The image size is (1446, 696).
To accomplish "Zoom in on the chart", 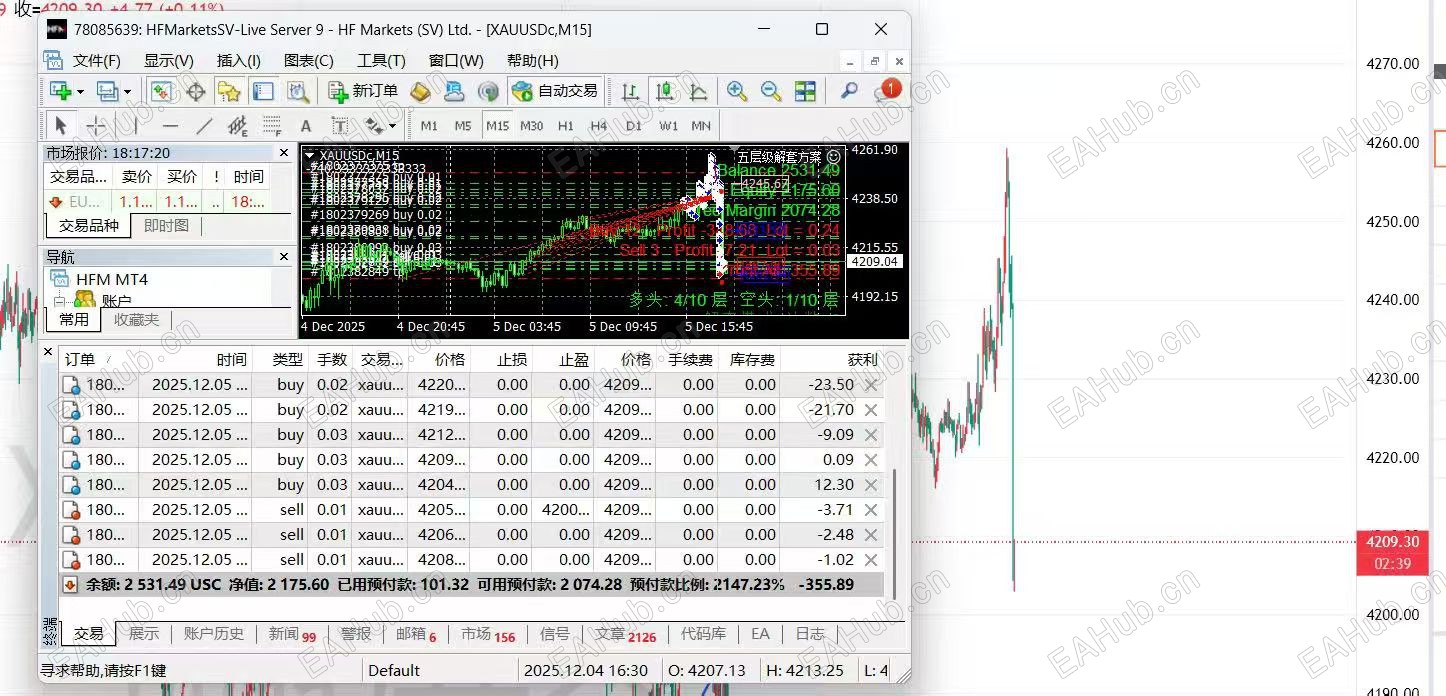I will click(x=737, y=91).
